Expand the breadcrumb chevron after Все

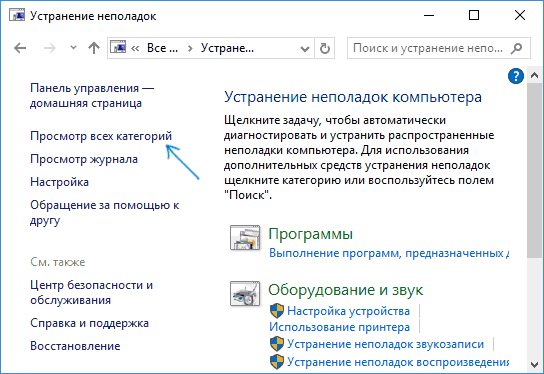tap(190, 48)
